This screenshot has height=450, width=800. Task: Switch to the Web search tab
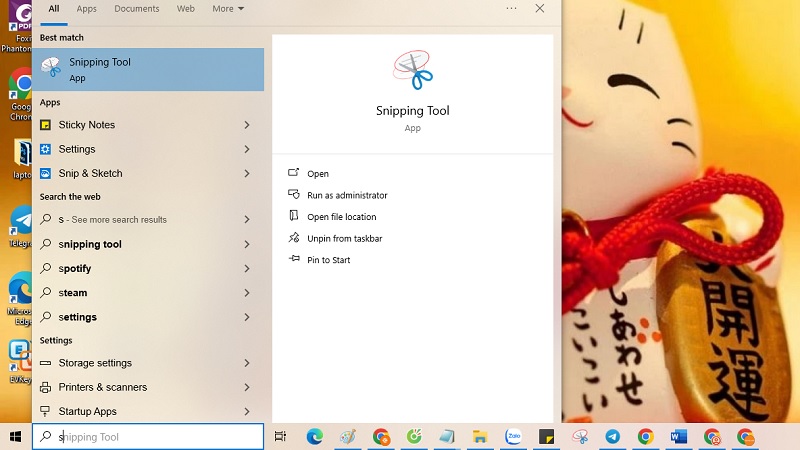(186, 9)
